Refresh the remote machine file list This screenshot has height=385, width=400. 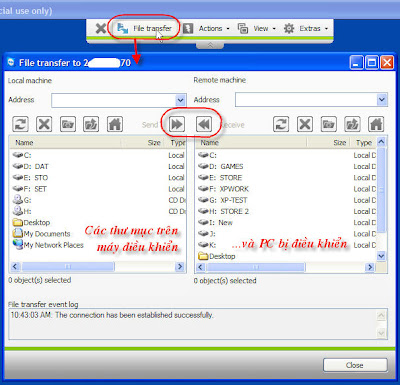[281, 124]
